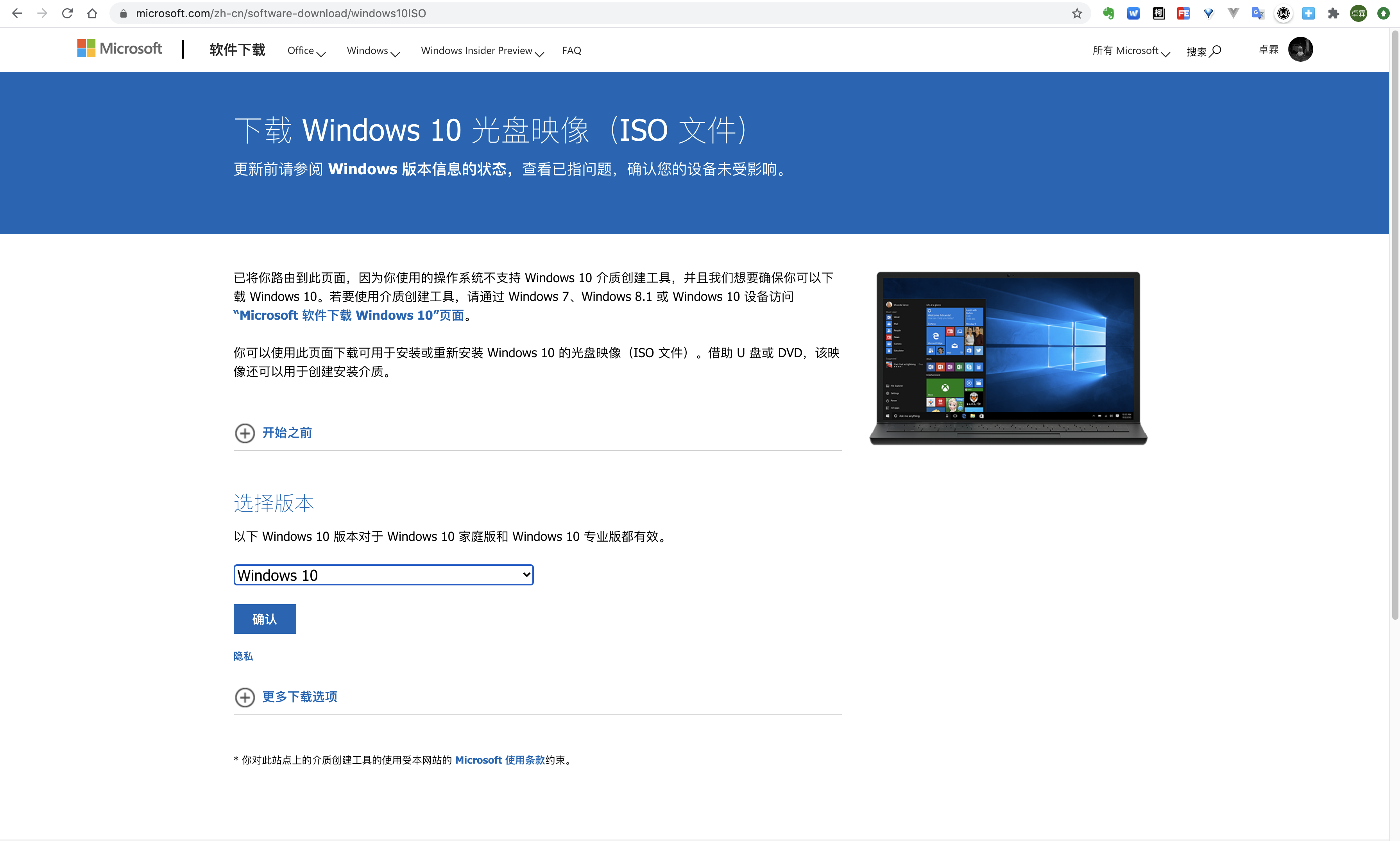This screenshot has height=841, width=1400.
Task: Open the Microsoft 使用条款 link
Action: pos(499,760)
